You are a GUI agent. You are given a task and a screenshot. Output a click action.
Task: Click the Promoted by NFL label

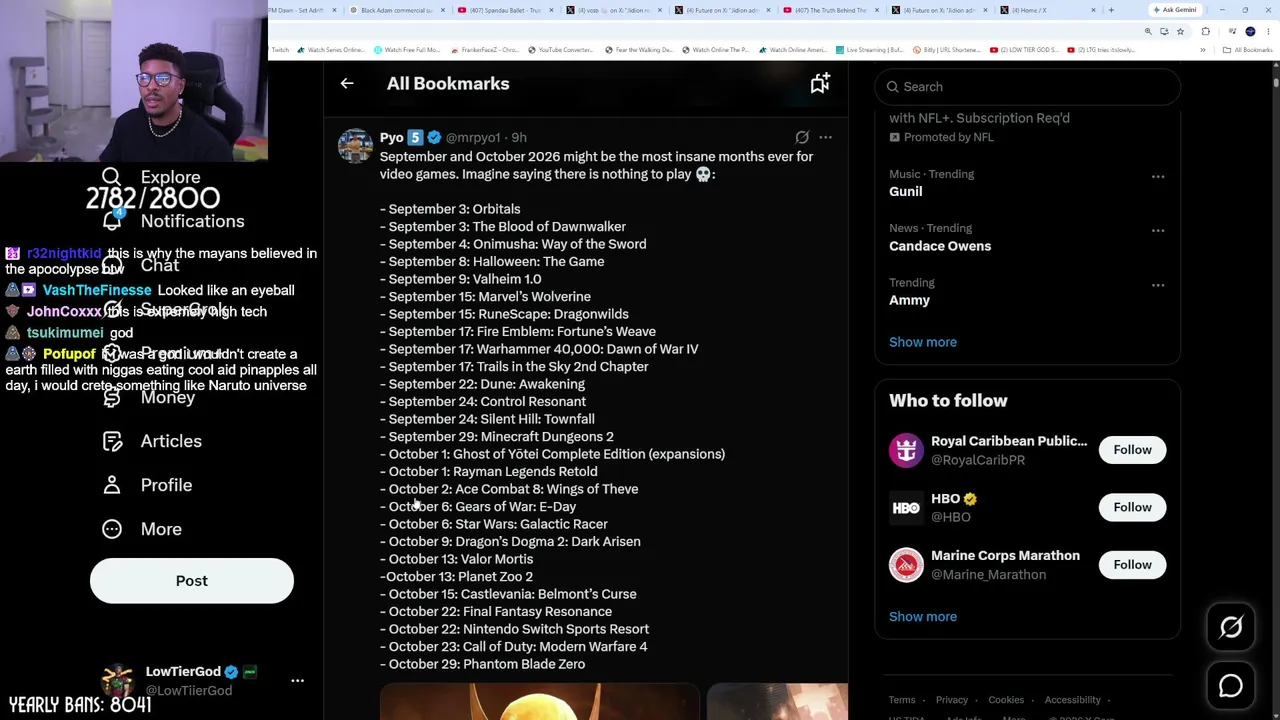[x=941, y=137]
